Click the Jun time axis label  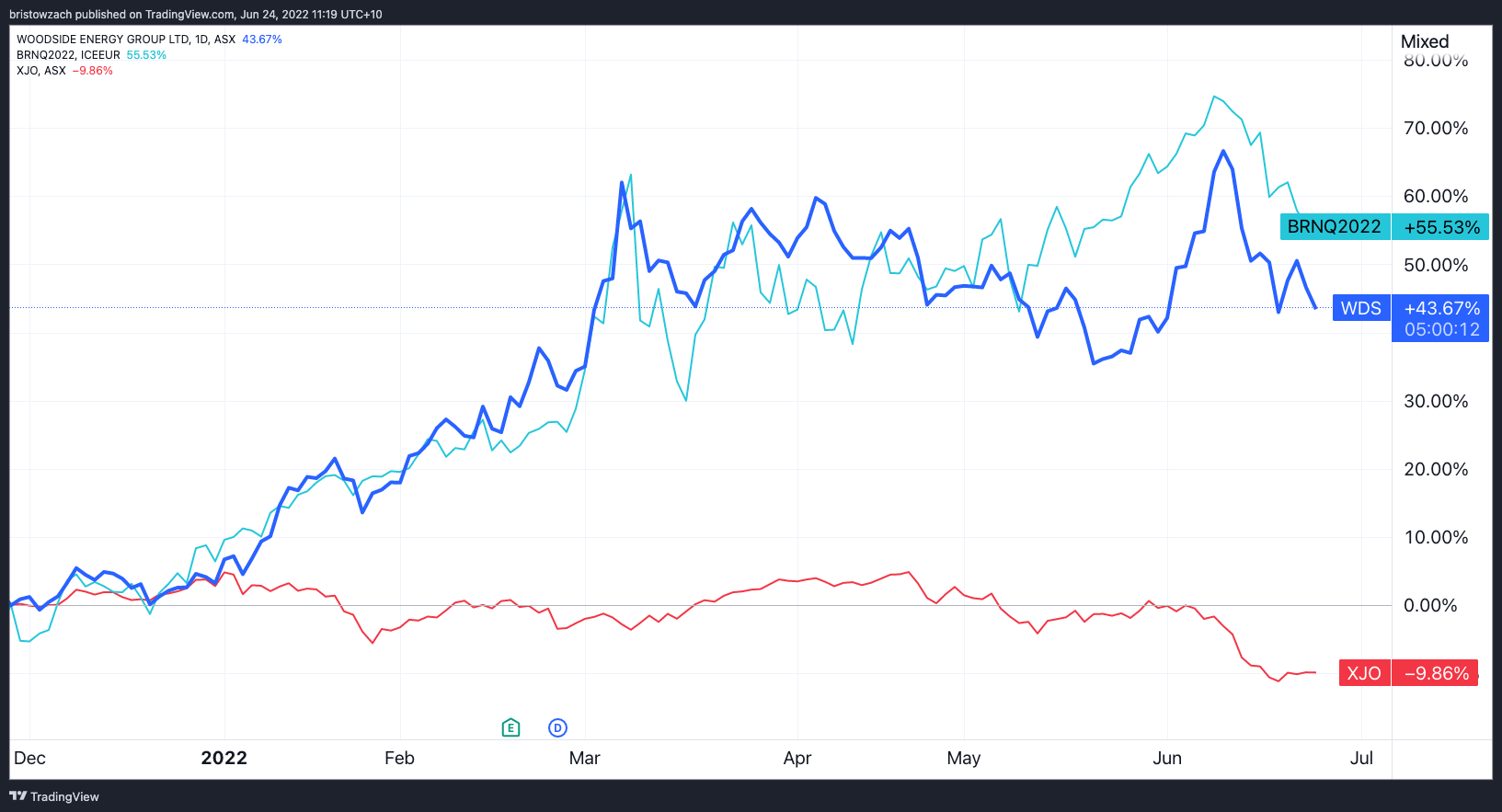1167,758
